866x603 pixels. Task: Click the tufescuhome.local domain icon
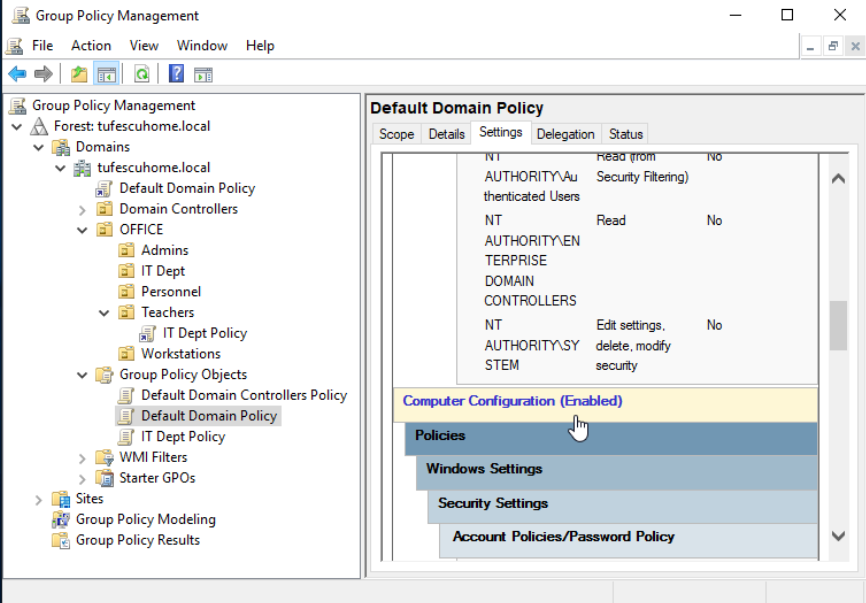82,168
